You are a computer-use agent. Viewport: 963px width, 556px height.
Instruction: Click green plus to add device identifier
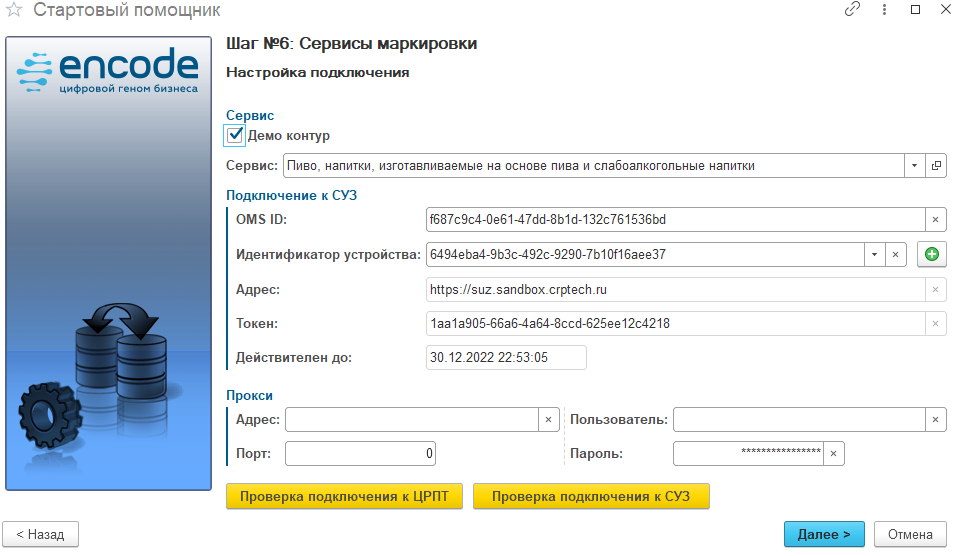(x=932, y=255)
